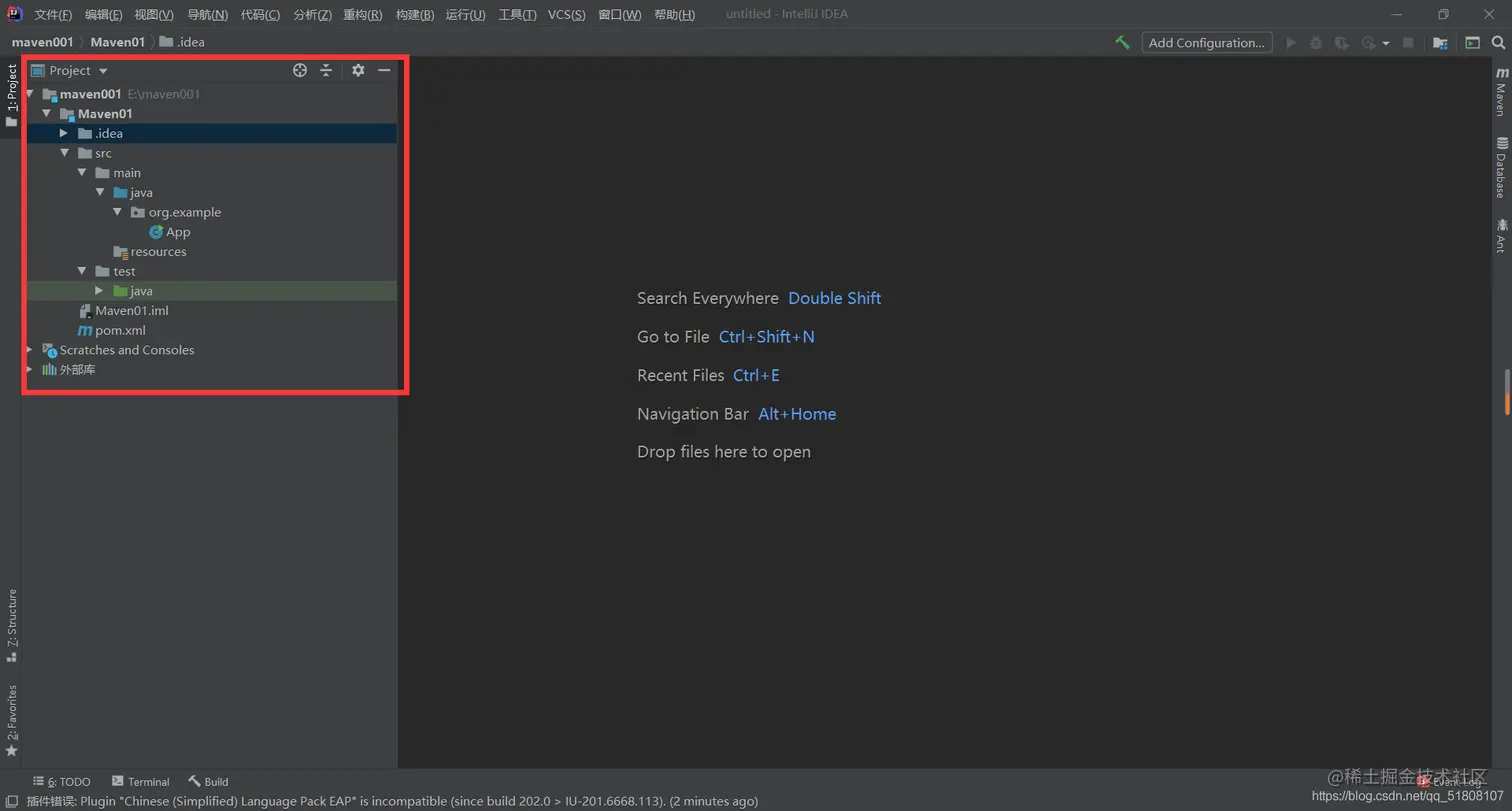Open the Maven tool window tab
The height and width of the screenshot is (811, 1512).
(1501, 91)
